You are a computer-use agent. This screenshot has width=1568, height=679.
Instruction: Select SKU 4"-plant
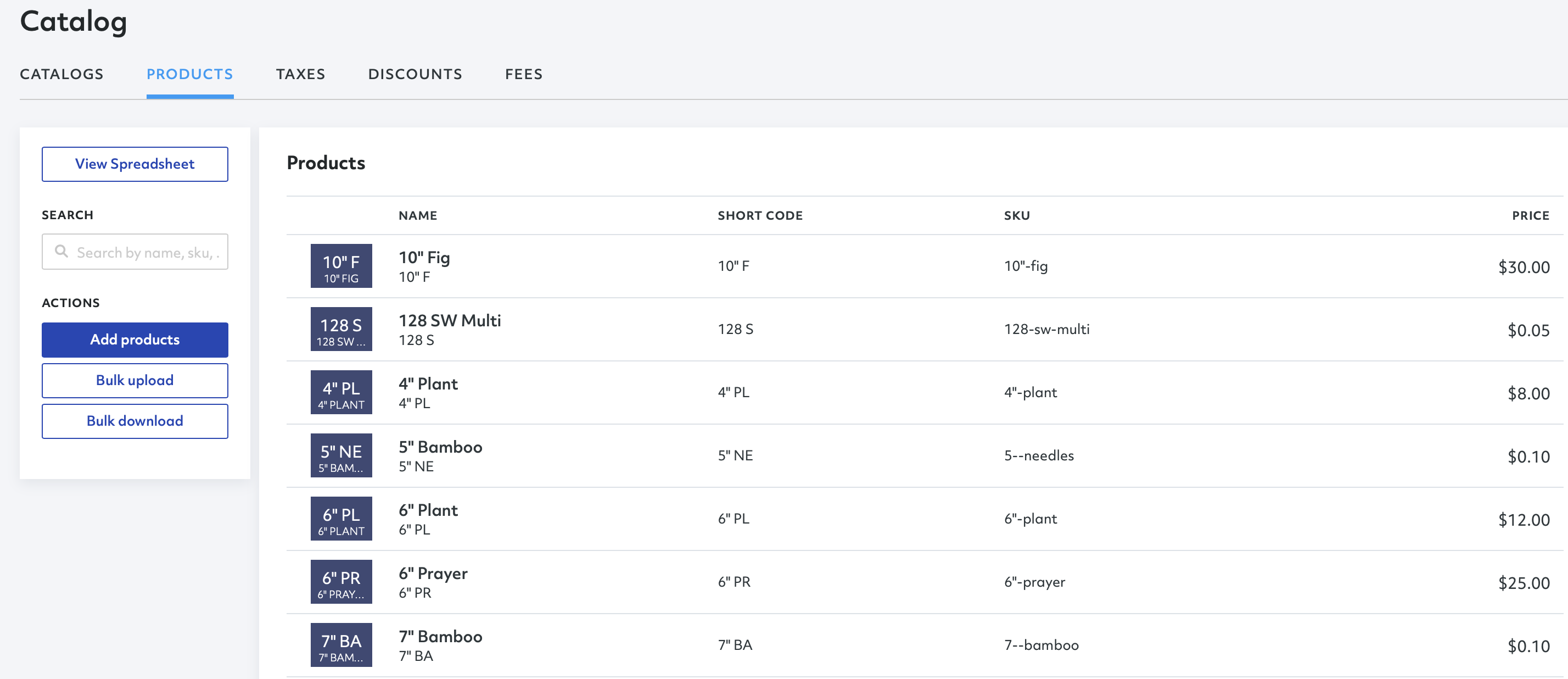click(x=1031, y=393)
